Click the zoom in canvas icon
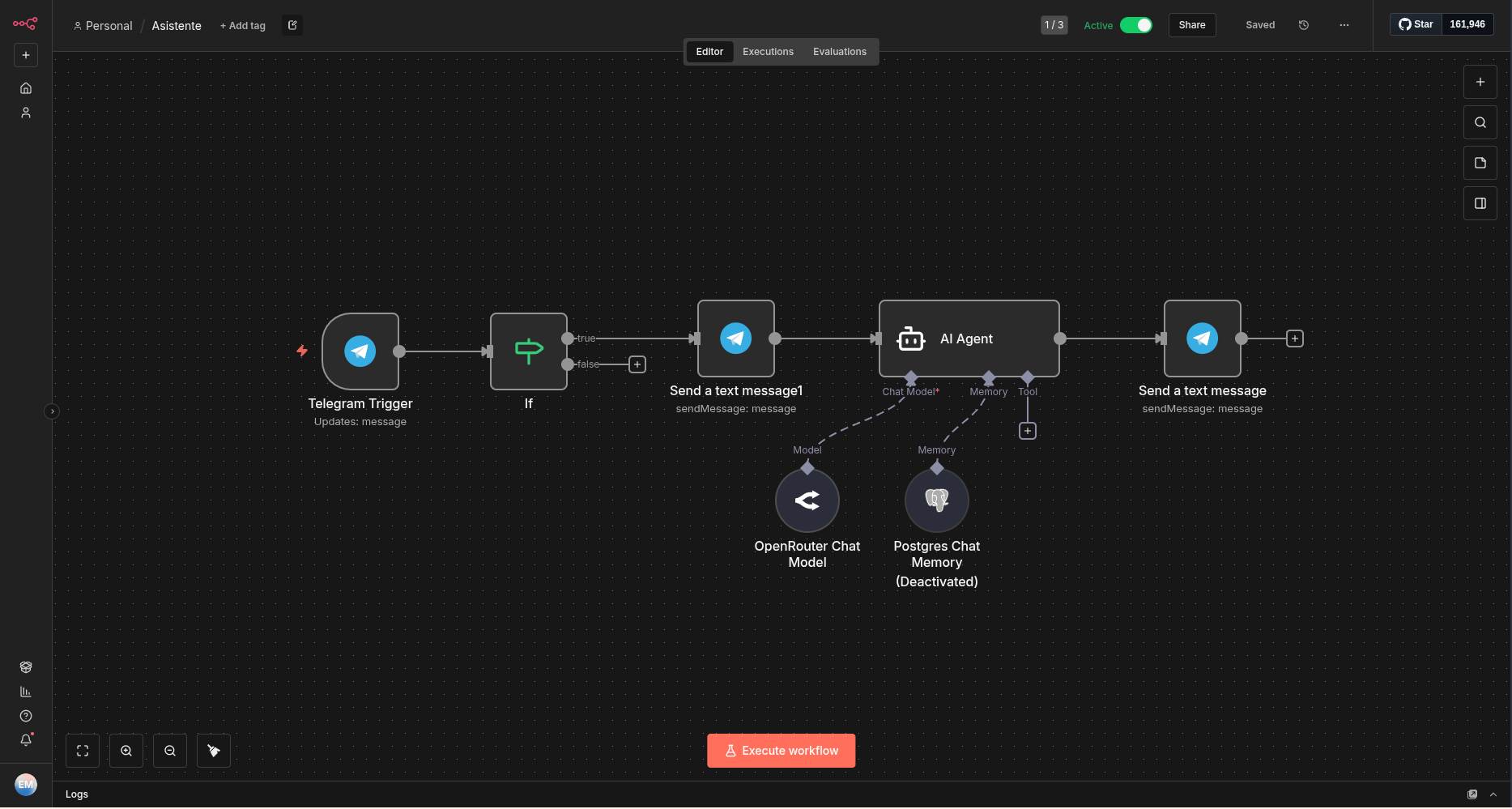The image size is (1512, 809). 126,751
